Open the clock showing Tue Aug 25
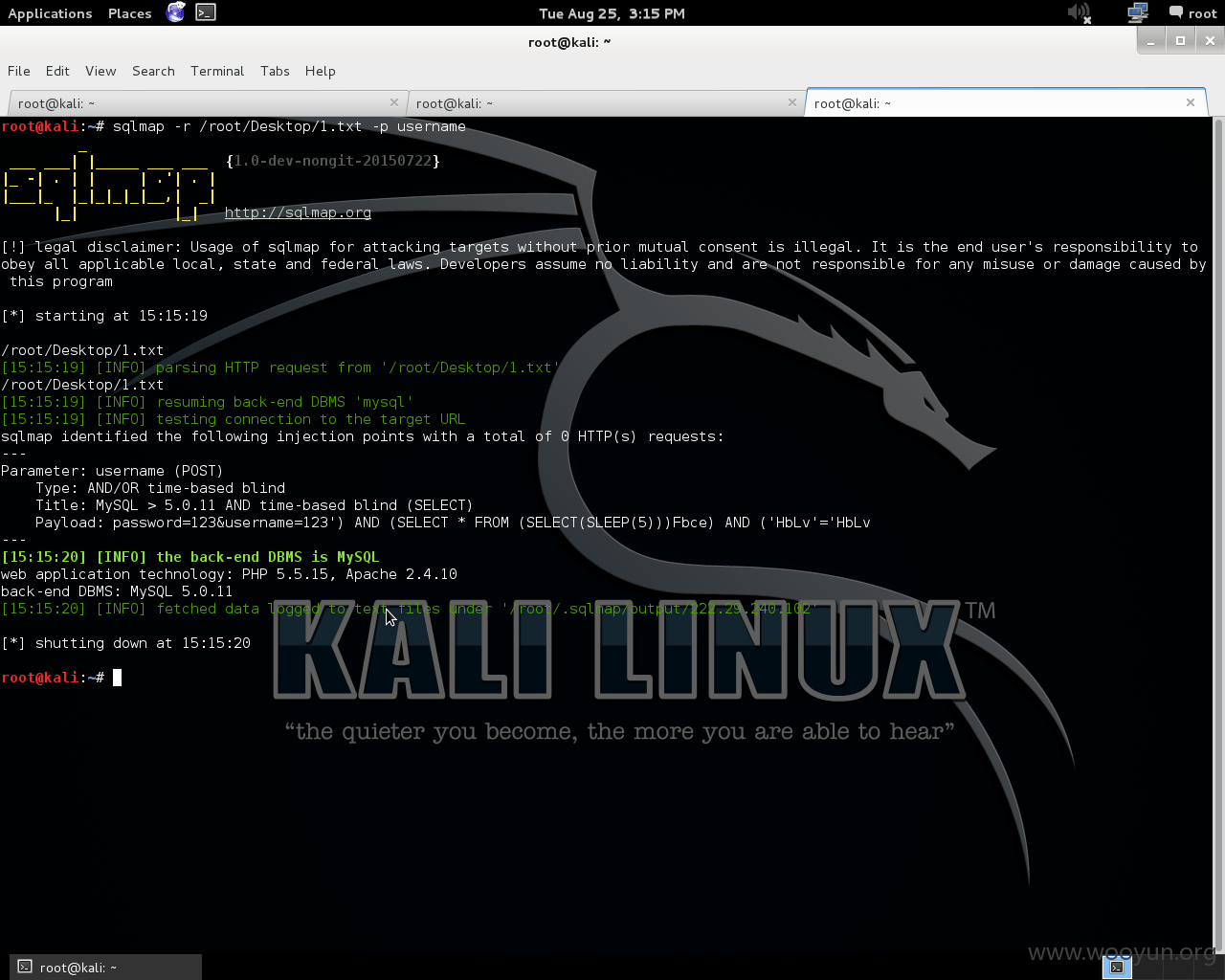The width and height of the screenshot is (1225, 980). [612, 13]
